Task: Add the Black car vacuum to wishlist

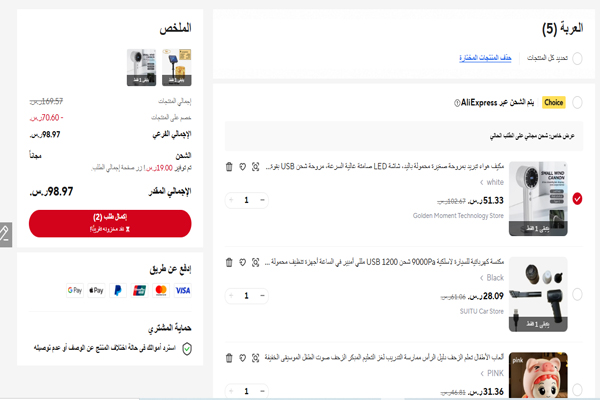Action: point(242,262)
